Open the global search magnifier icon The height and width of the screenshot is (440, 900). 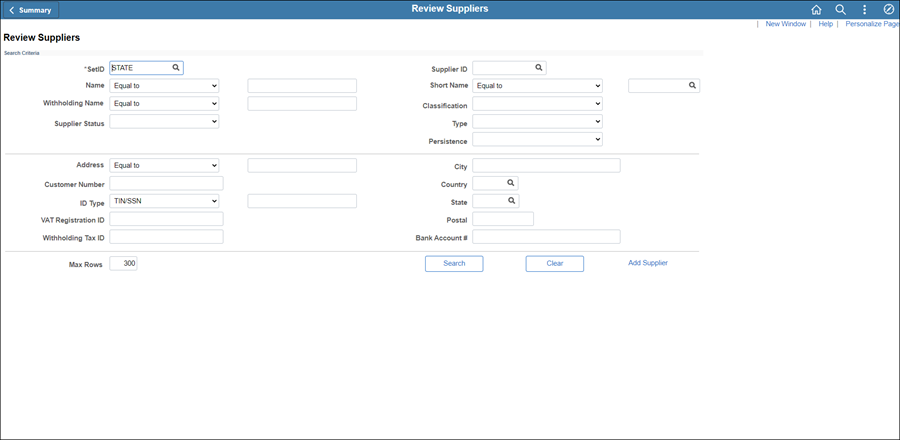(x=840, y=10)
